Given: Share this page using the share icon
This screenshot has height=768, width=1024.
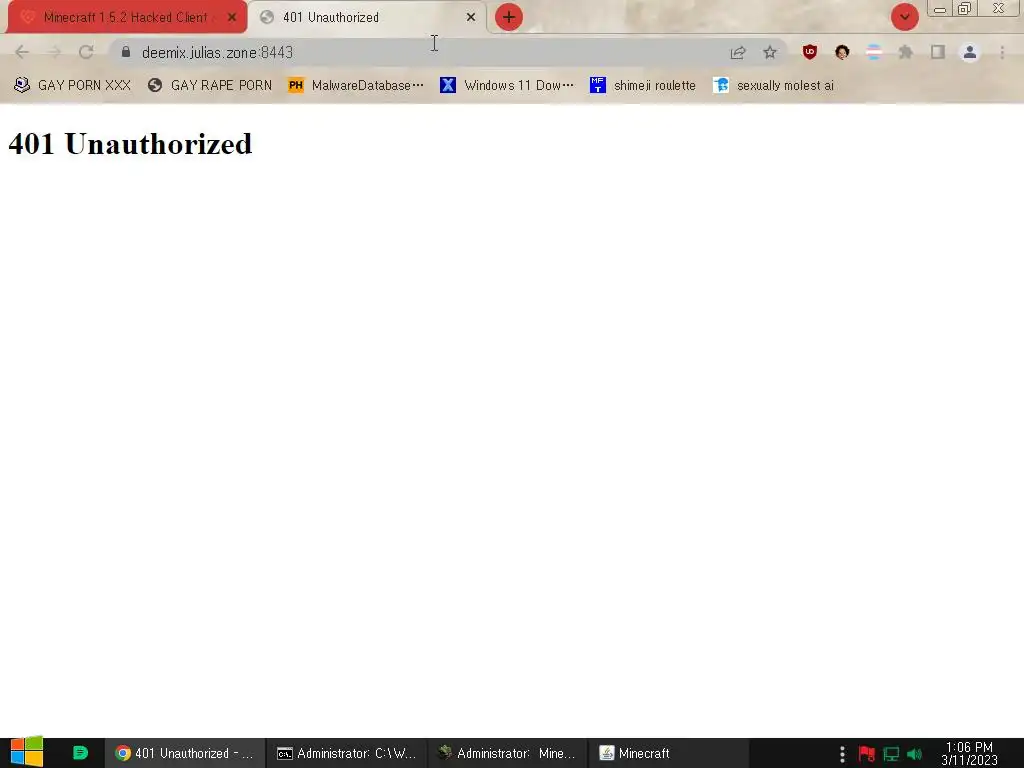Looking at the screenshot, I should point(738,52).
